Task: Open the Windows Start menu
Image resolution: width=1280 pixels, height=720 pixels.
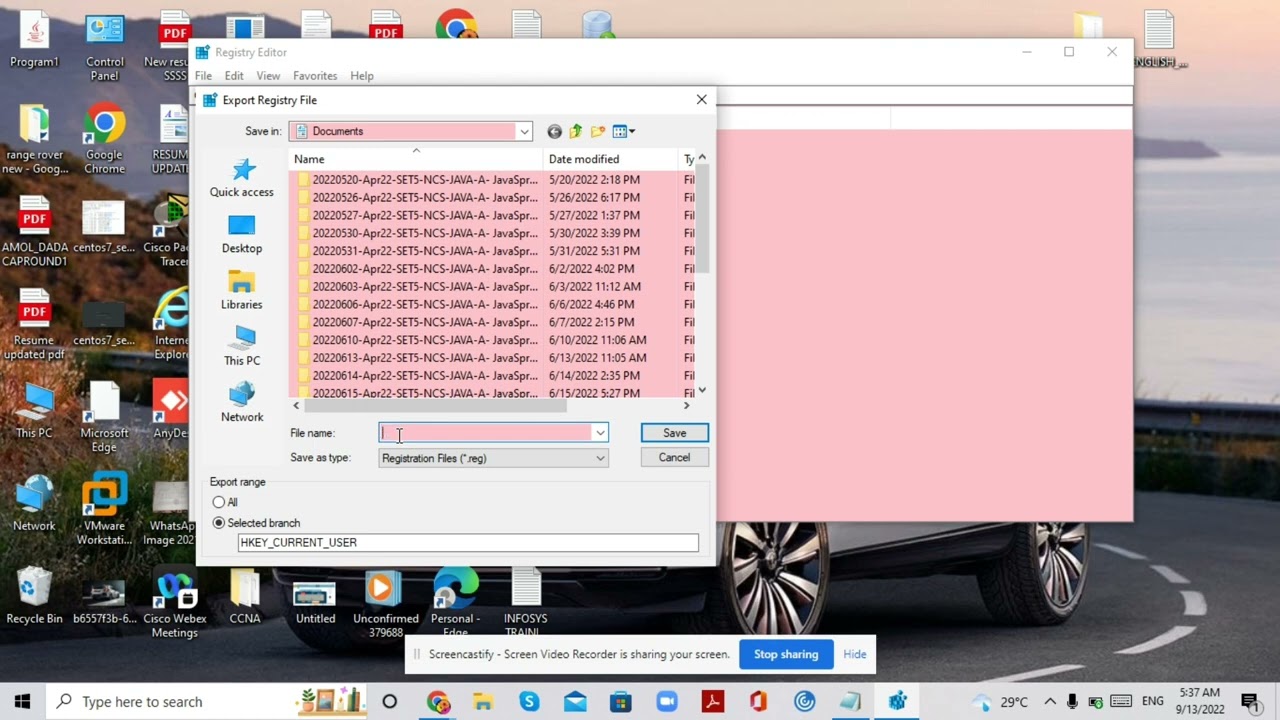Action: [22, 701]
